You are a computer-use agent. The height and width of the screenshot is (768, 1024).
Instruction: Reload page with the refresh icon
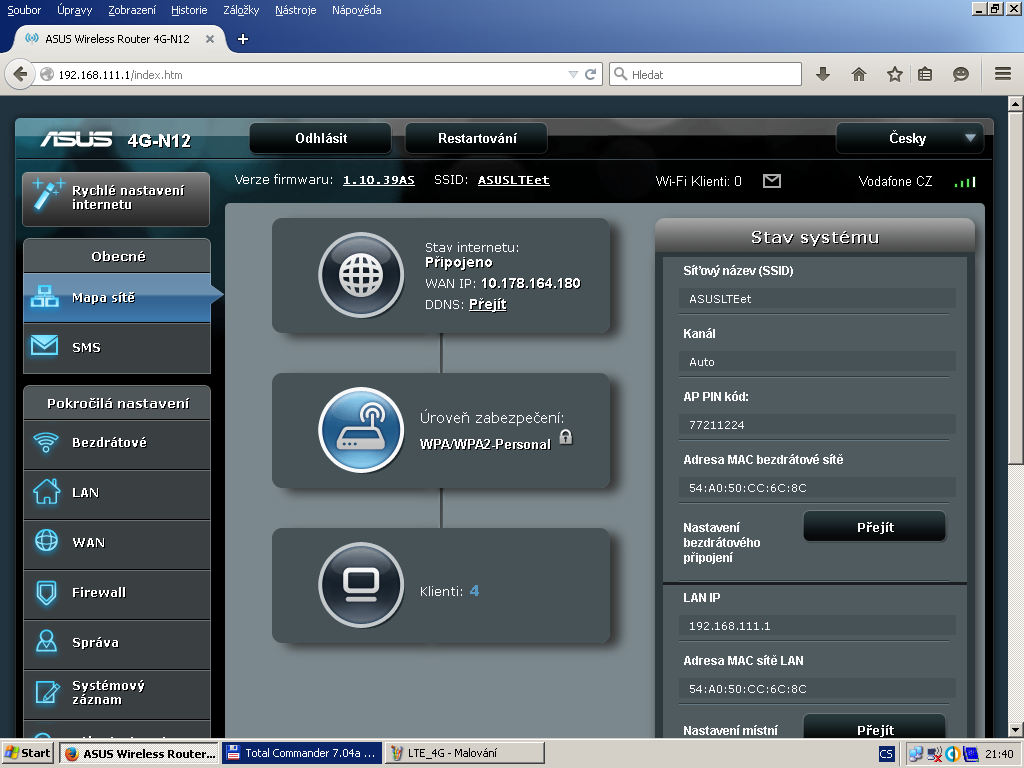pos(591,74)
